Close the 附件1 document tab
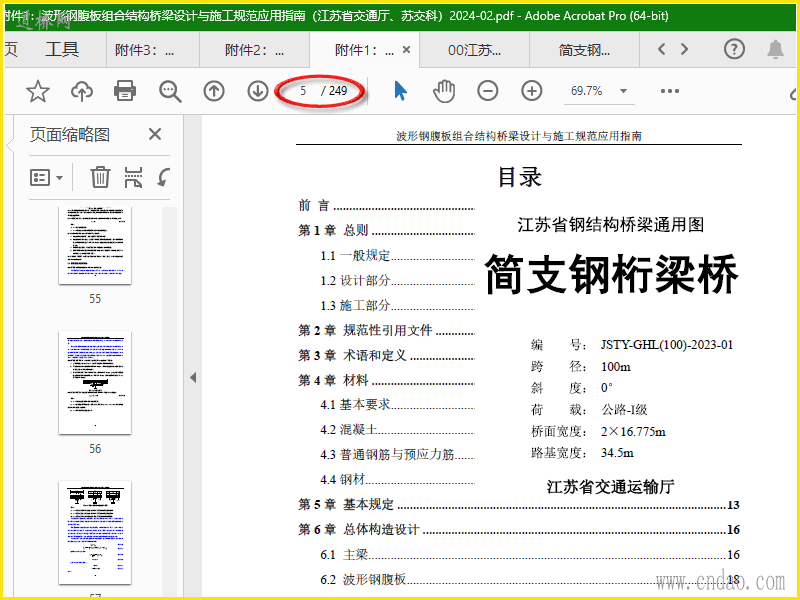The width and height of the screenshot is (800, 600). pyautogui.click(x=406, y=49)
